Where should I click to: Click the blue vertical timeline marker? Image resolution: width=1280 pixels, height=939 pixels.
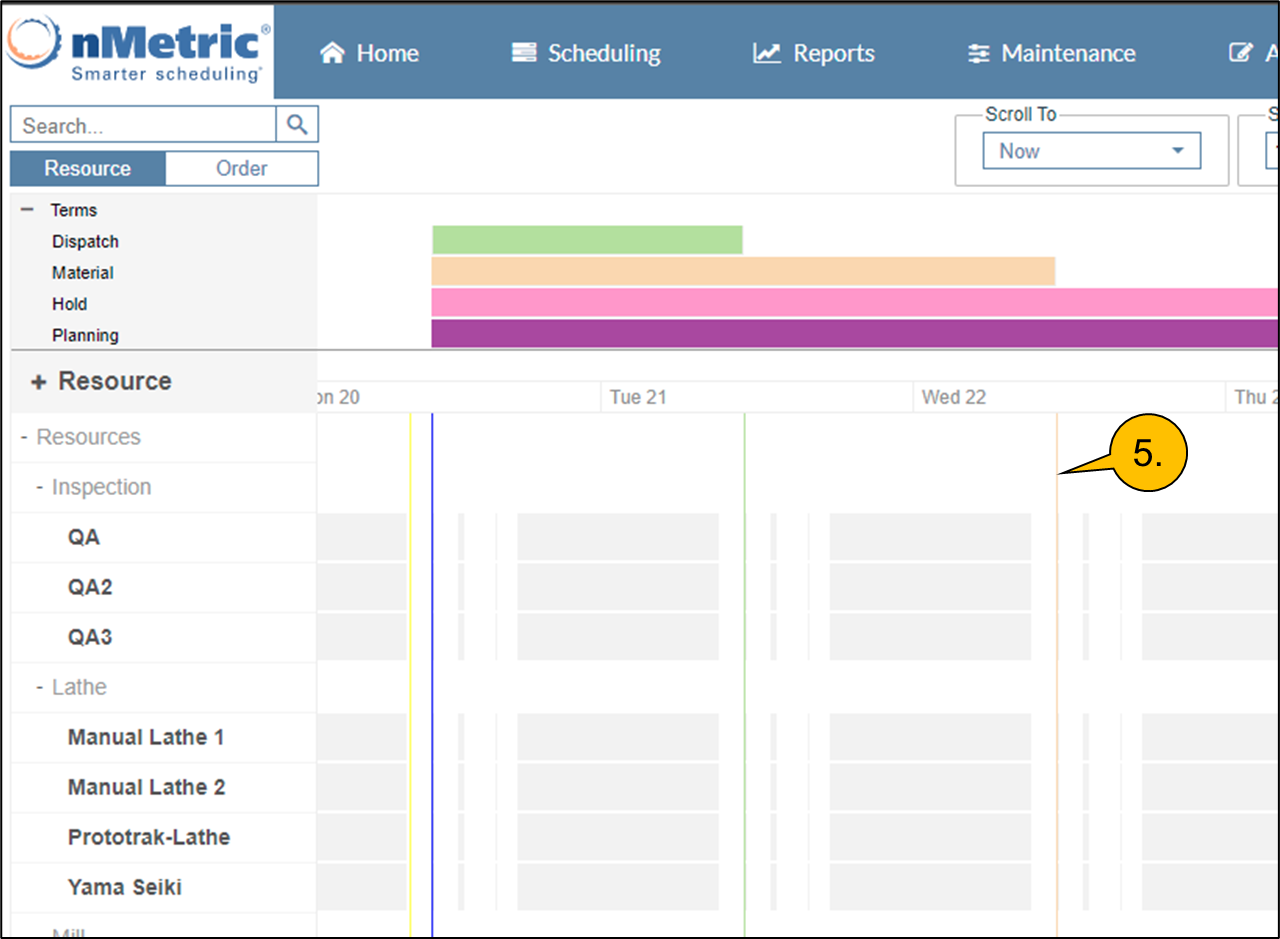coord(432,675)
